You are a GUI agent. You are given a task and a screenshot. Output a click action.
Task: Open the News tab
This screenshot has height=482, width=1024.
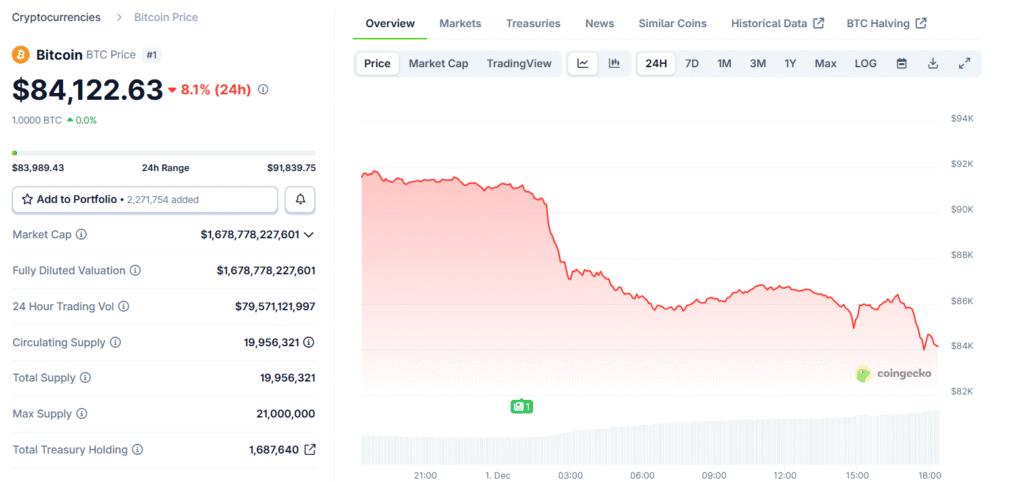click(x=600, y=24)
